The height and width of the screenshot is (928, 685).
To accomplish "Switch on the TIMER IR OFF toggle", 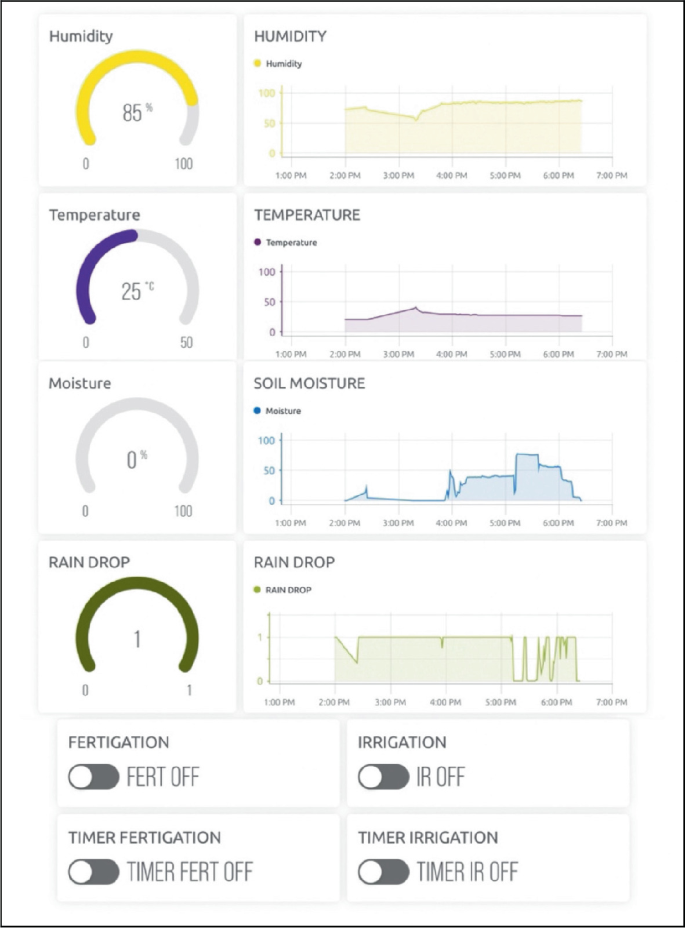I will tap(383, 872).
